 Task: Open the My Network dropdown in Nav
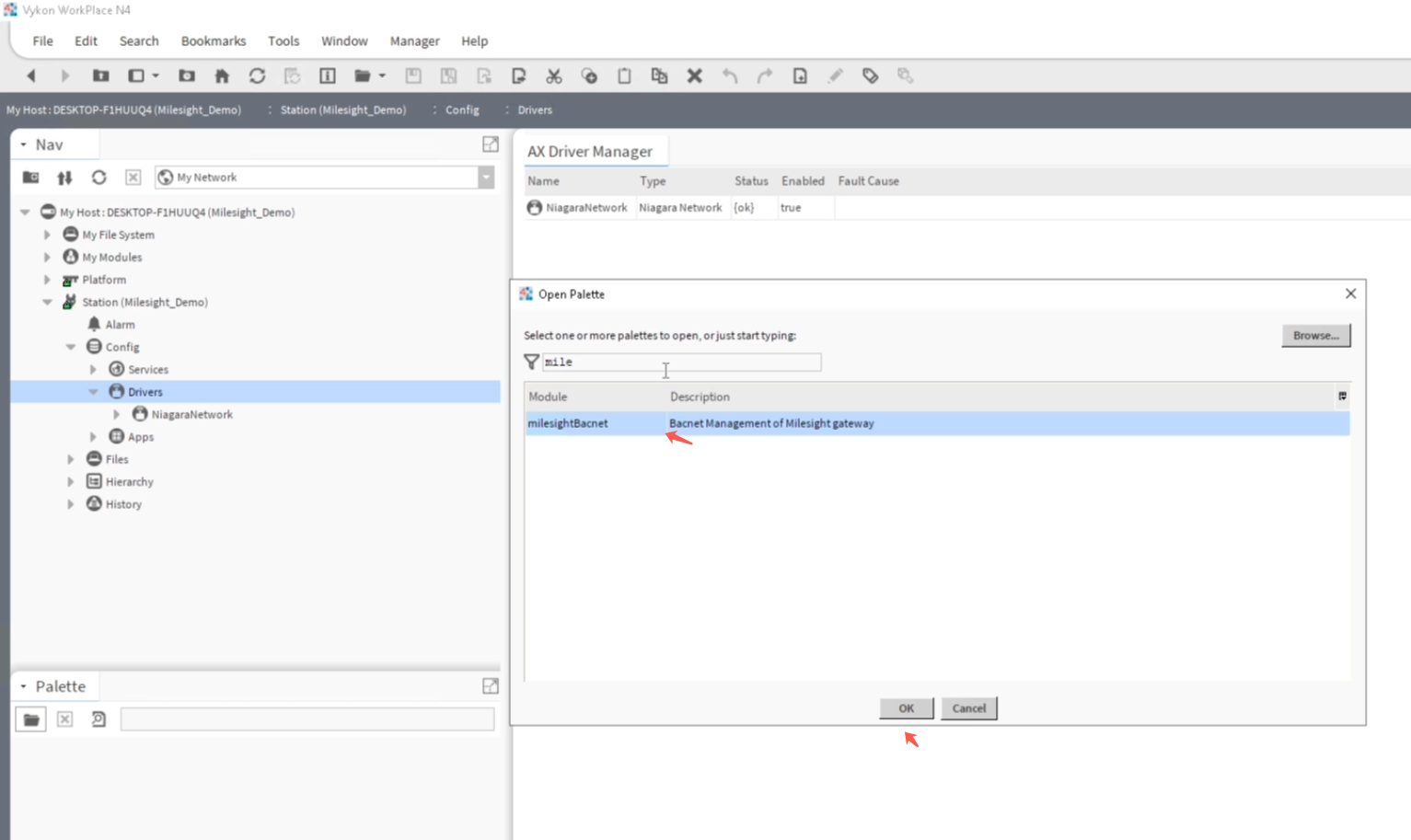pyautogui.click(x=486, y=178)
